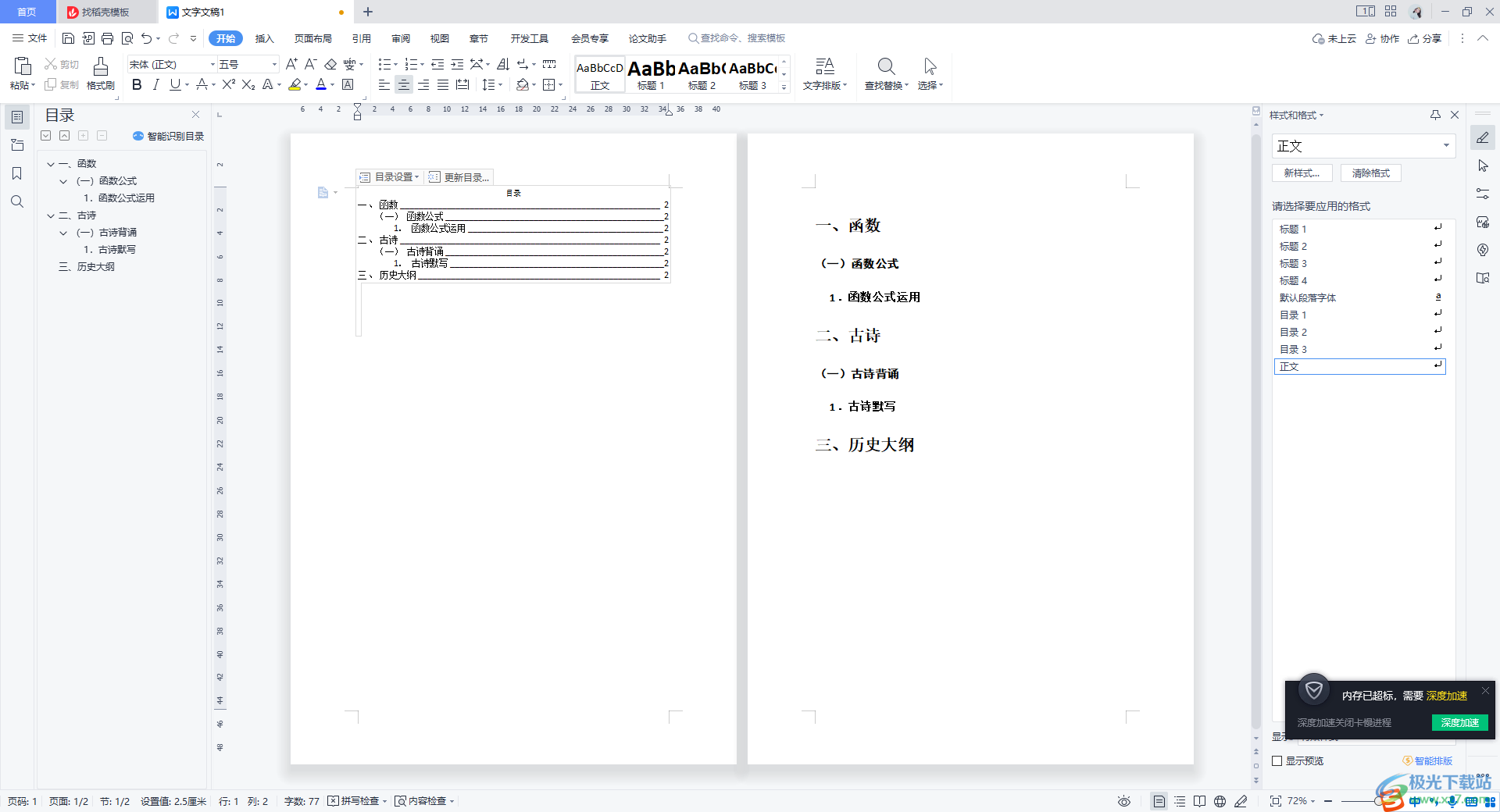Align text right

[x=423, y=84]
